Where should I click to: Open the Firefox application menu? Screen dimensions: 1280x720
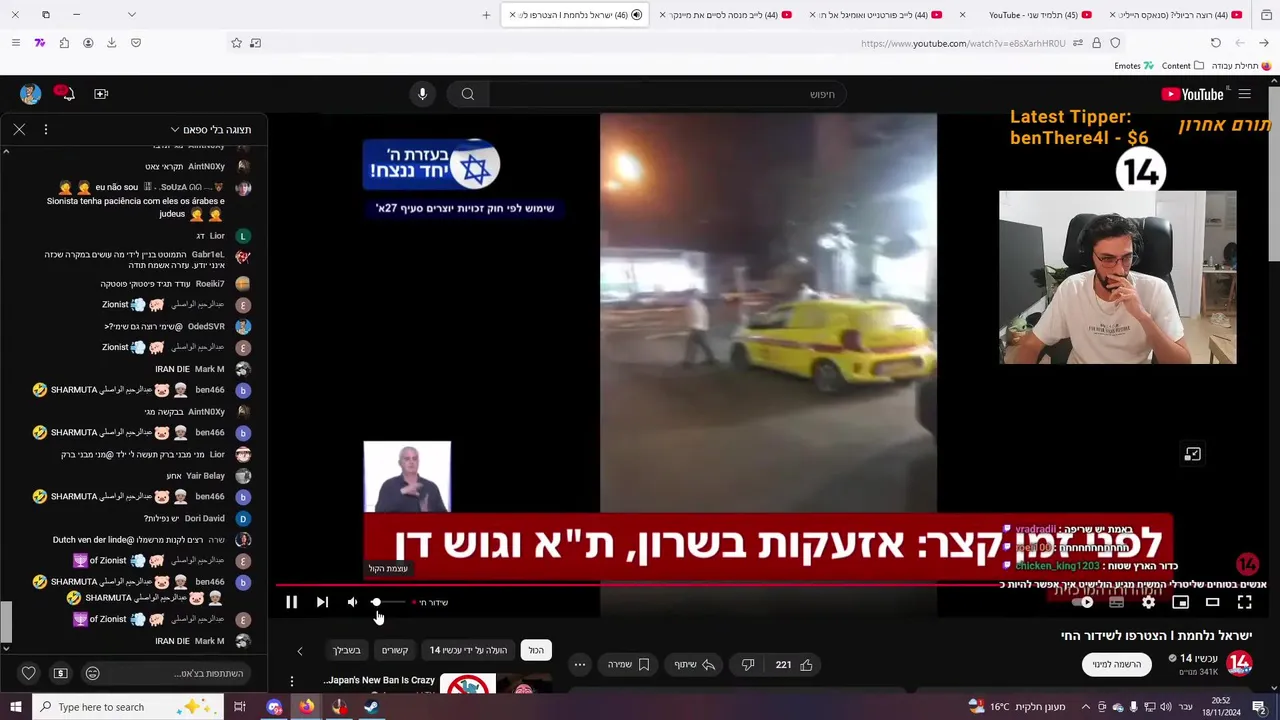click(x=15, y=43)
